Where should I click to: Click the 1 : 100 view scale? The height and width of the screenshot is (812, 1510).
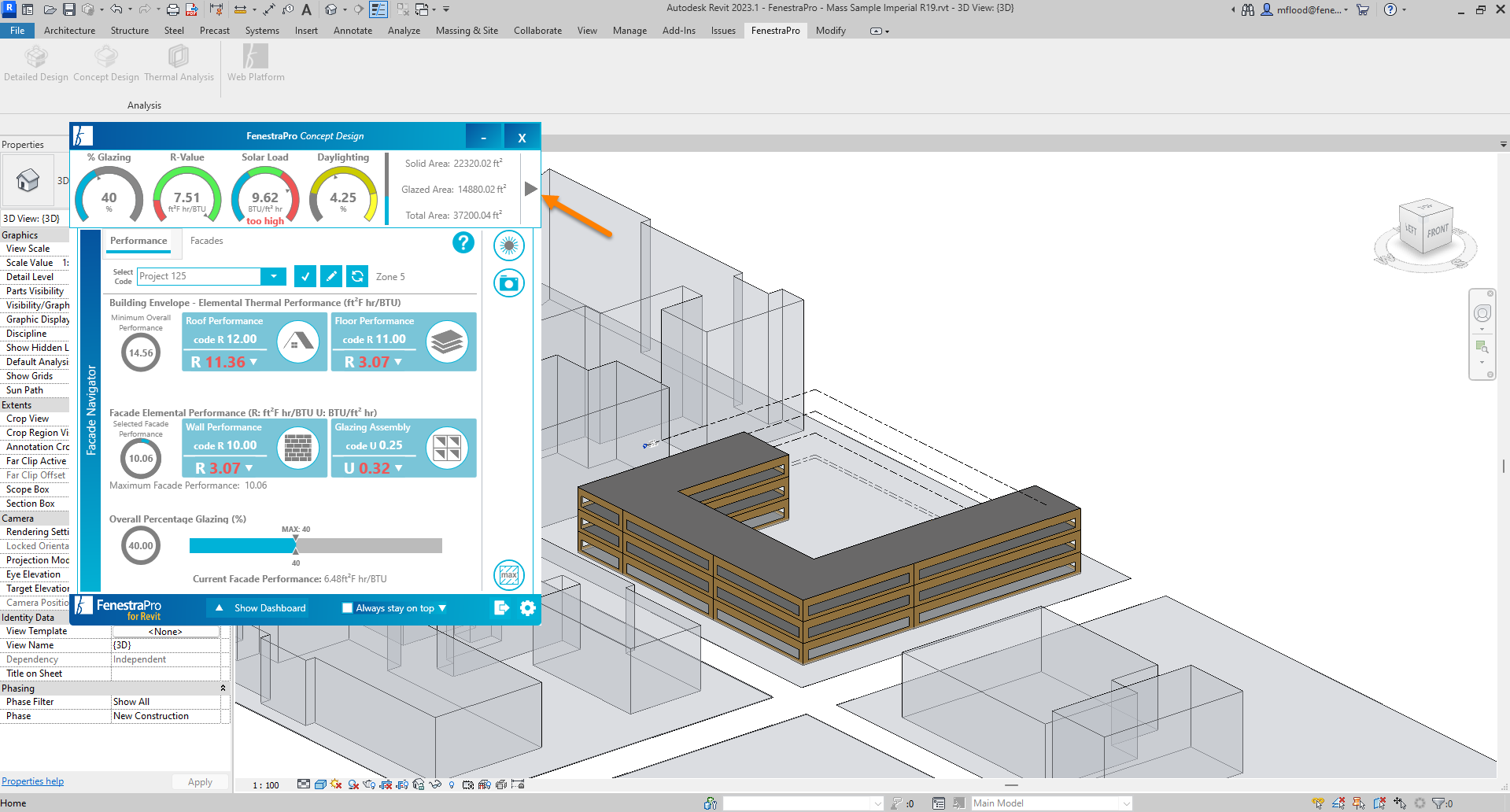pos(266,785)
